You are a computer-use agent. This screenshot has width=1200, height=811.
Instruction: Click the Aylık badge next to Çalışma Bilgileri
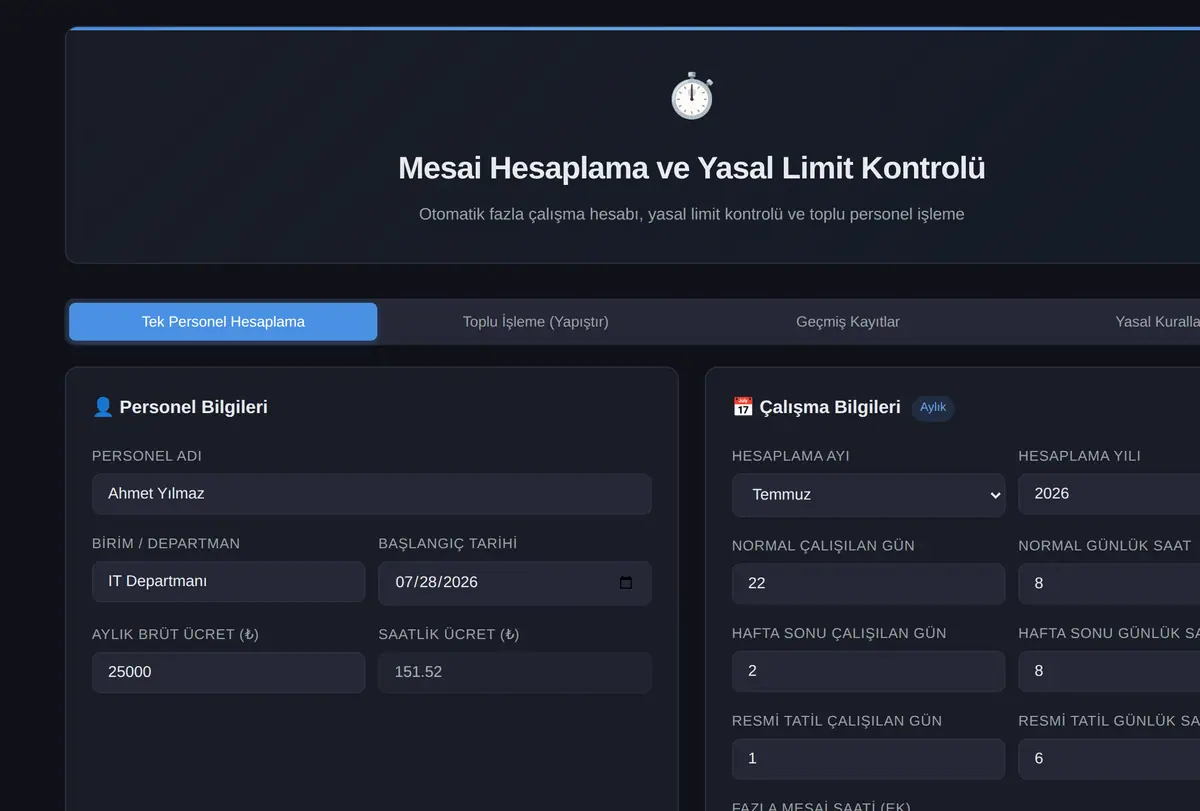coord(933,408)
